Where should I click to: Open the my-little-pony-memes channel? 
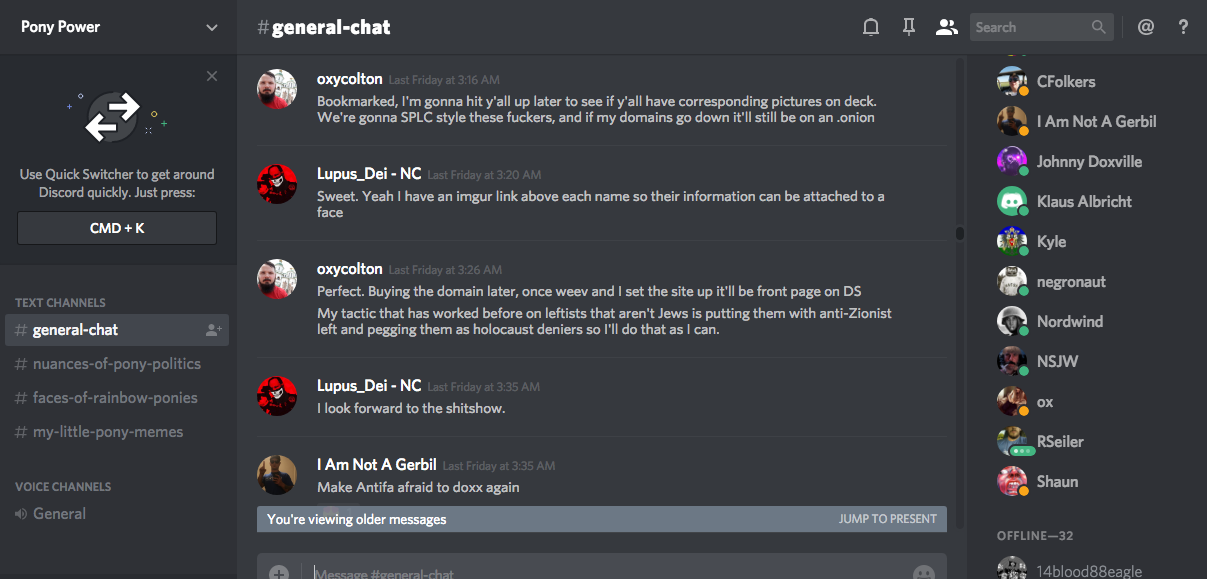point(107,432)
